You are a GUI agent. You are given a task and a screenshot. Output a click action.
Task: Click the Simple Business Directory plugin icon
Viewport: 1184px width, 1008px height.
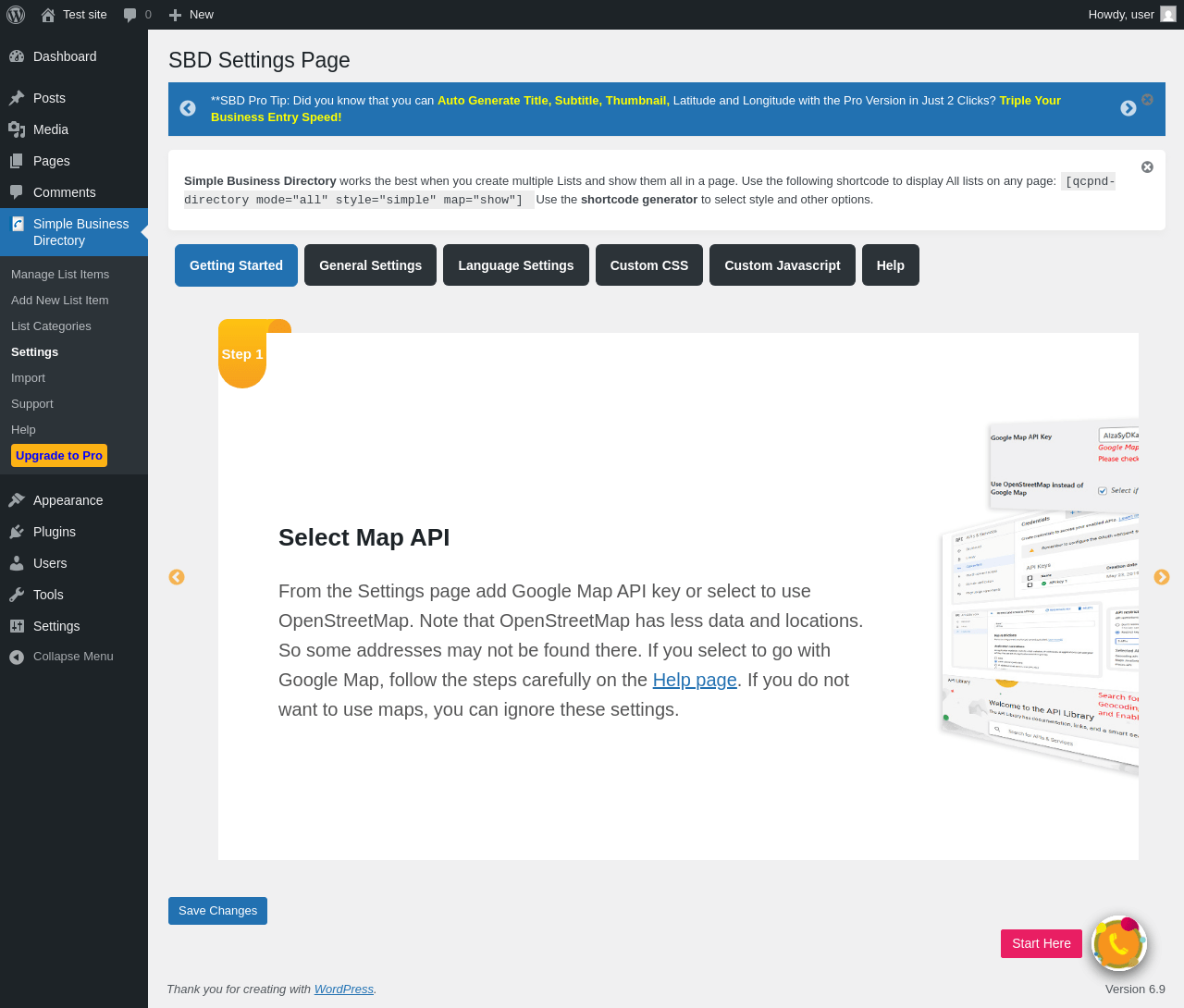[x=18, y=224]
